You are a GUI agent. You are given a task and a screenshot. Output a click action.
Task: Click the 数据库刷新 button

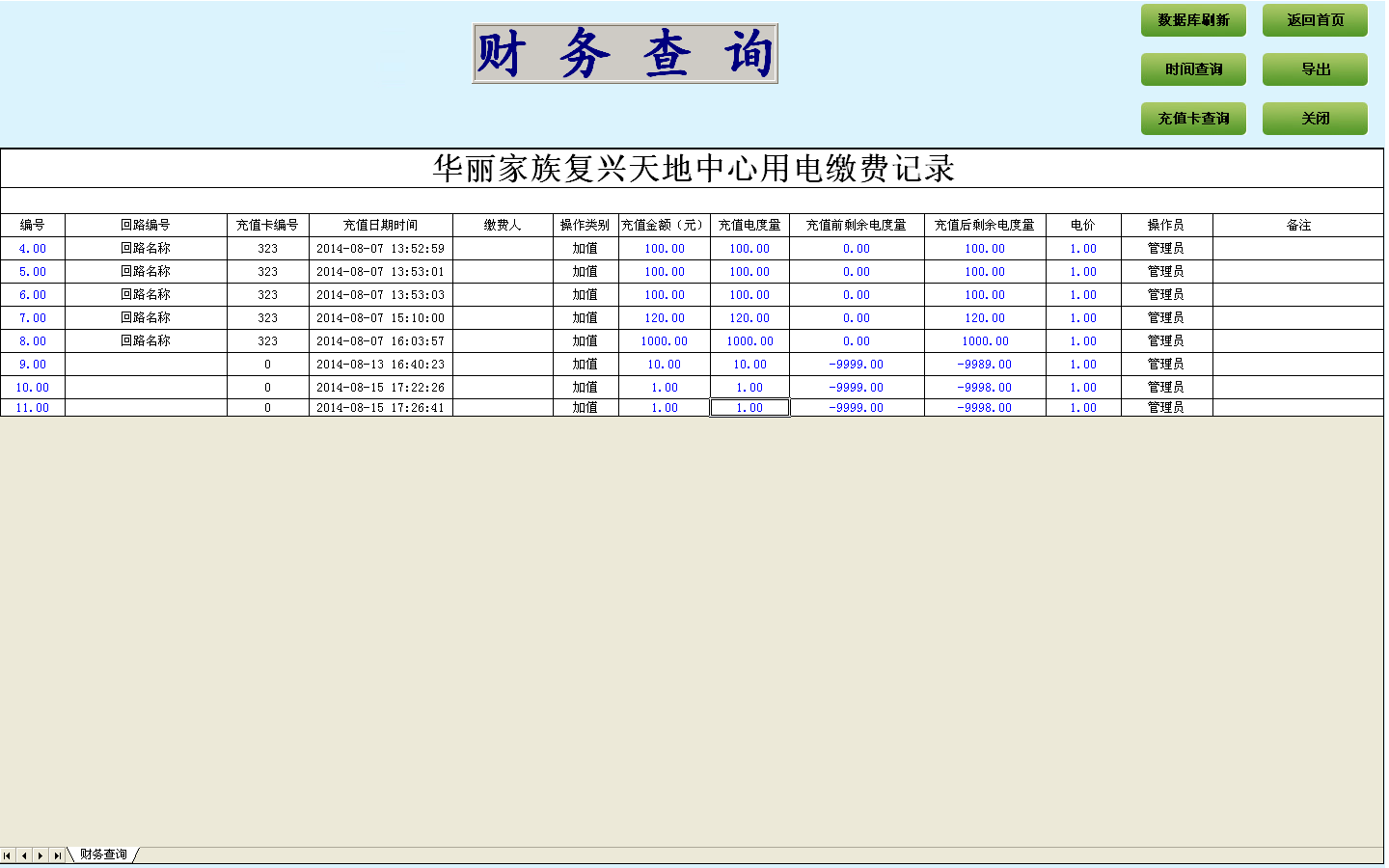1193,20
